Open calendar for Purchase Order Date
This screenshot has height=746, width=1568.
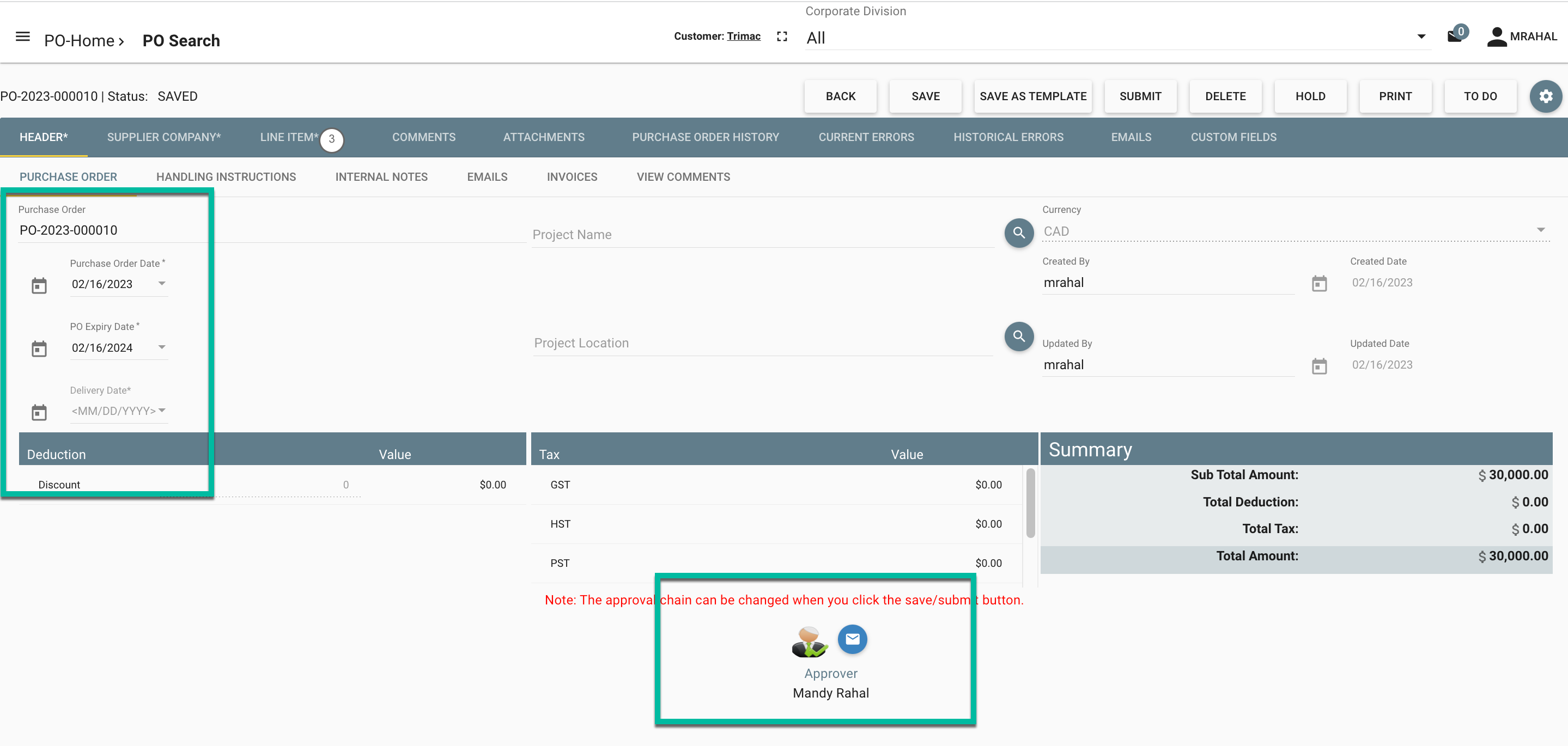[39, 285]
